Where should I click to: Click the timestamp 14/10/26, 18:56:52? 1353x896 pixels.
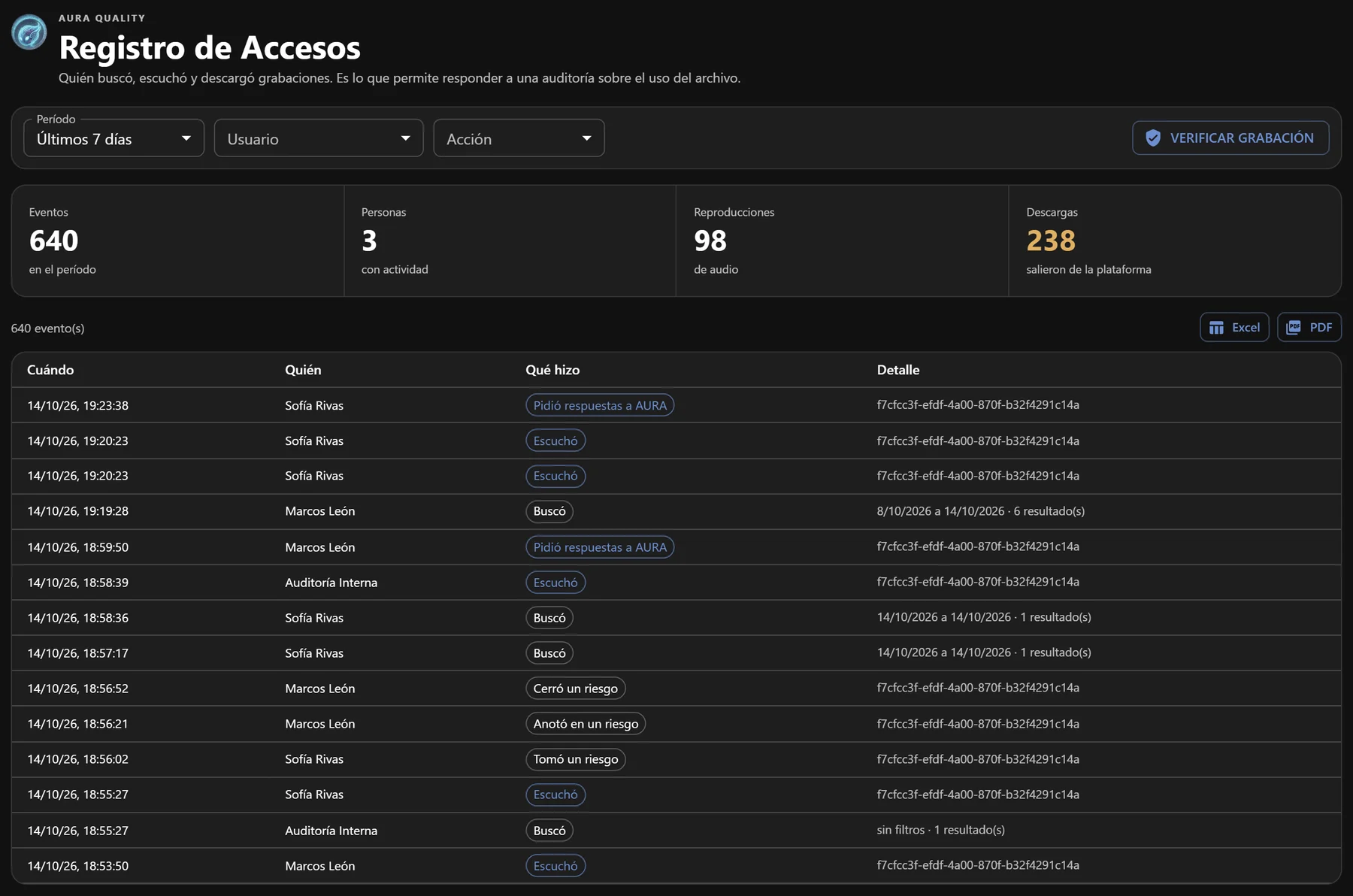pyautogui.click(x=78, y=689)
